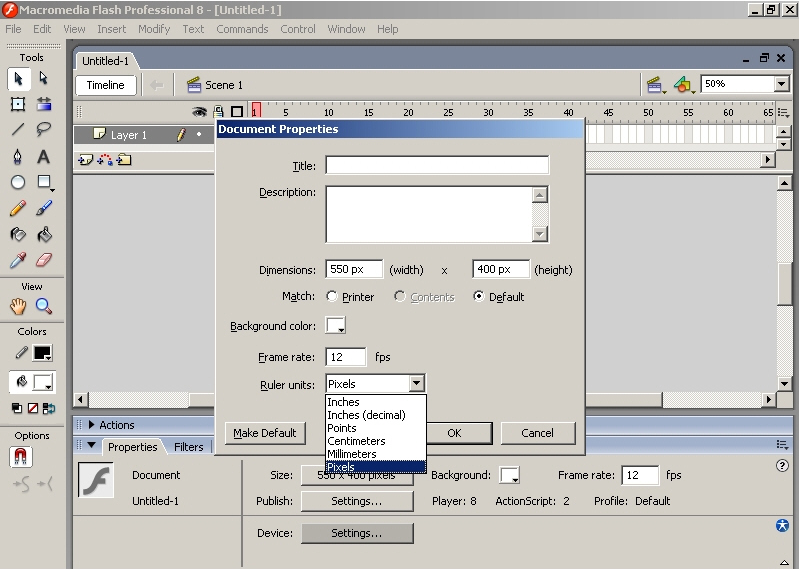
Task: Choose Points from ruler units list
Action: point(376,428)
